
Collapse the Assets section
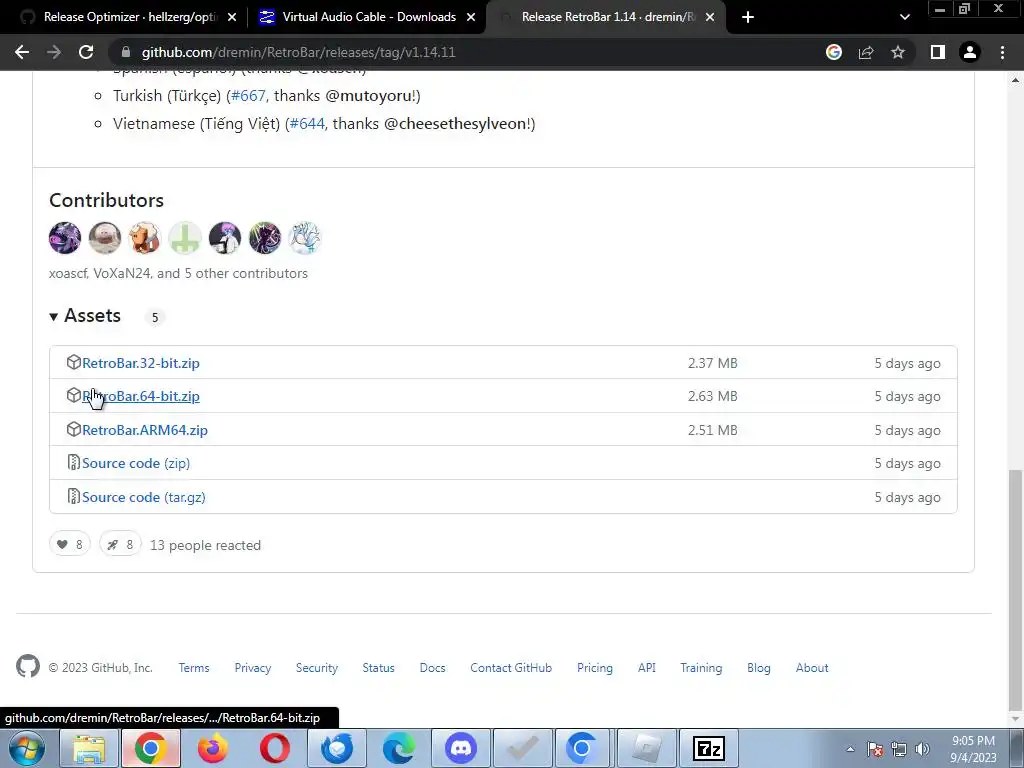pos(85,316)
